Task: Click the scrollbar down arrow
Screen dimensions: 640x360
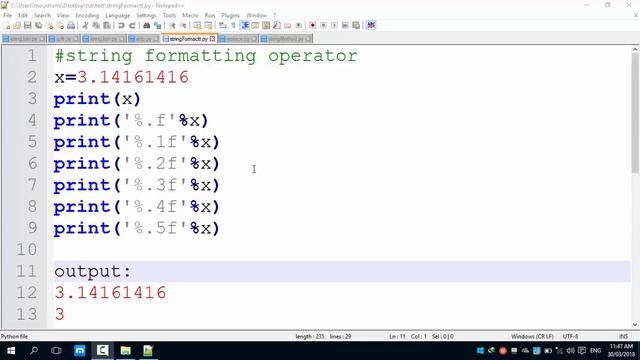Action: click(x=635, y=325)
